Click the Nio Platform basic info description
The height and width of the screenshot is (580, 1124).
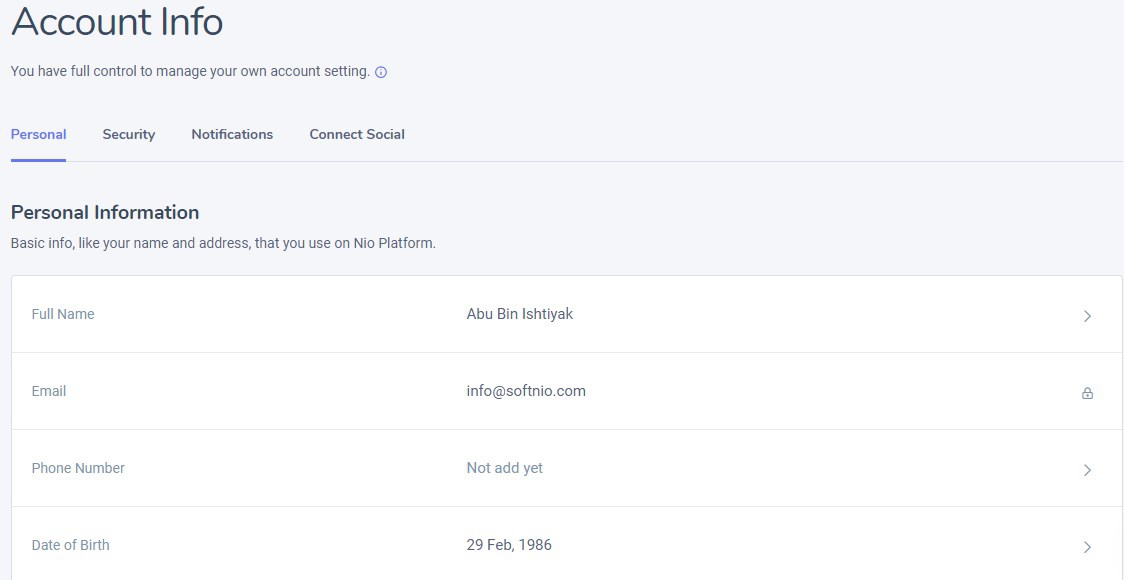[x=223, y=243]
